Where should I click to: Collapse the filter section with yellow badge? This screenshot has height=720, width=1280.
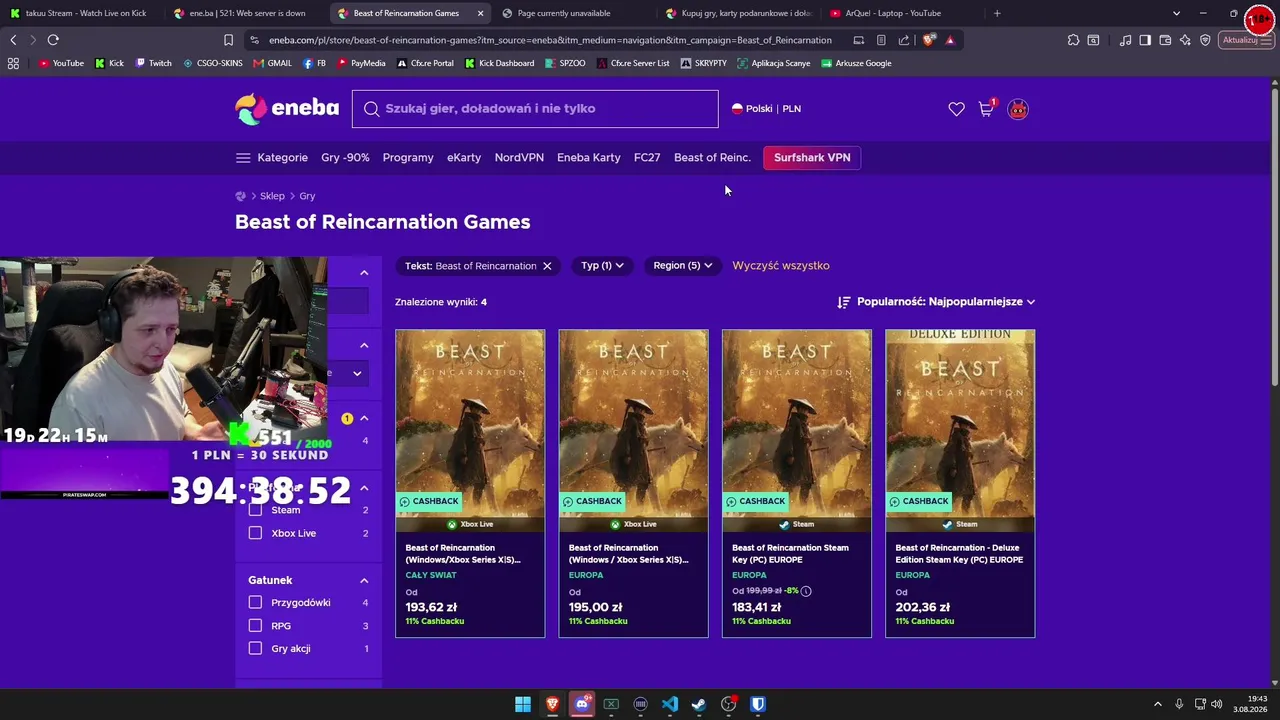pos(364,418)
